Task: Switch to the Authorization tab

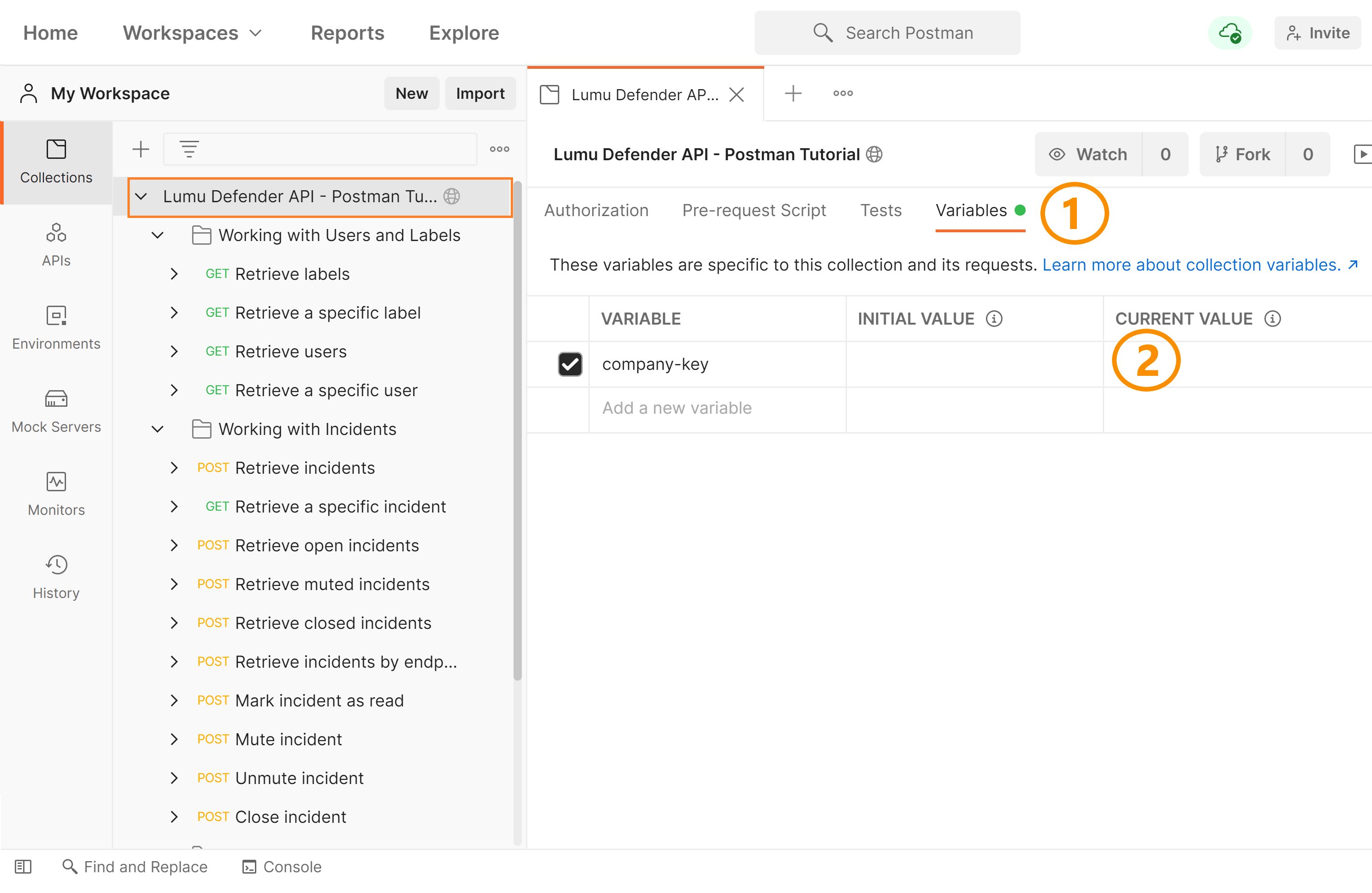Action: pyautogui.click(x=596, y=211)
